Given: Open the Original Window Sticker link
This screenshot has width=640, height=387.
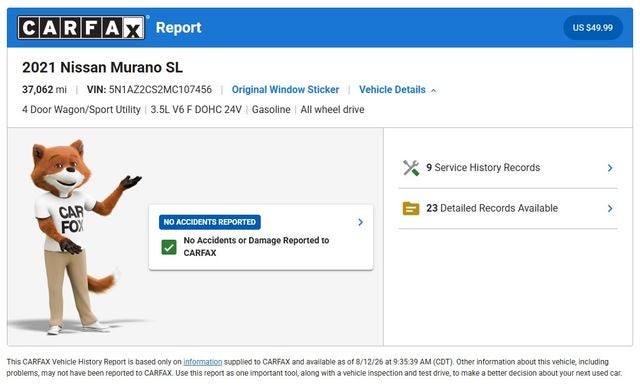Looking at the screenshot, I should [285, 89].
